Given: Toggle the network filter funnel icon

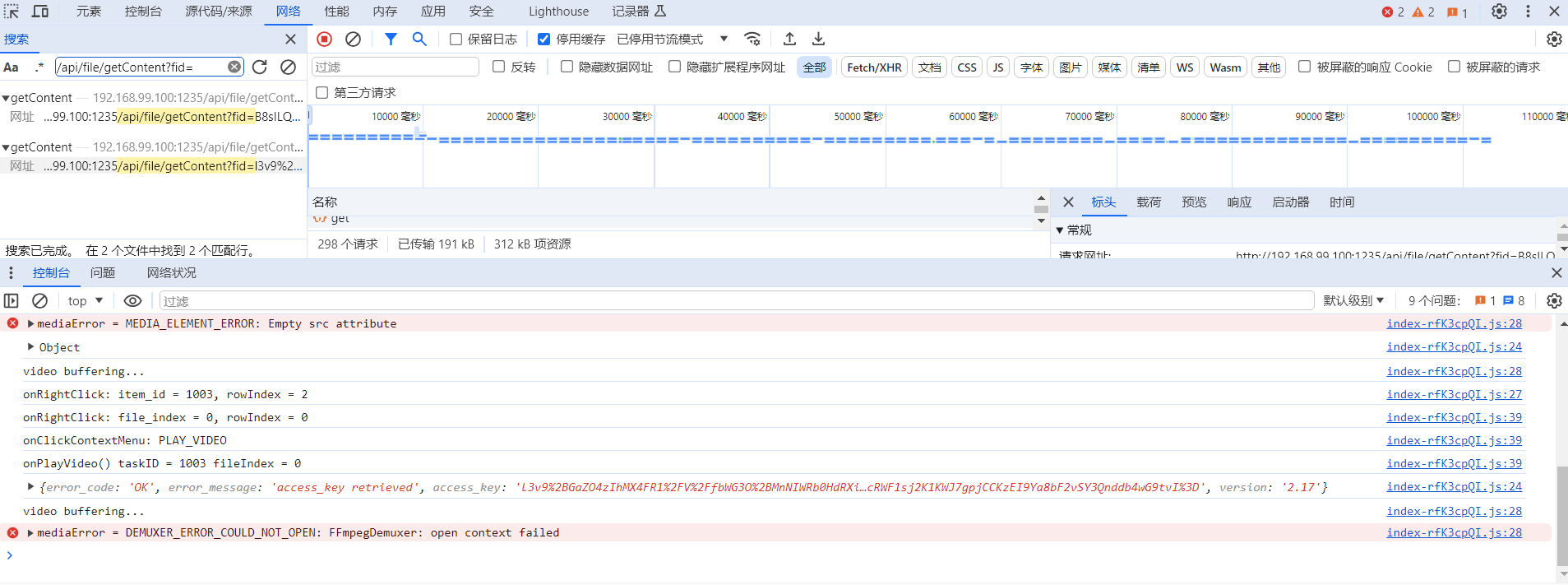Looking at the screenshot, I should (391, 39).
